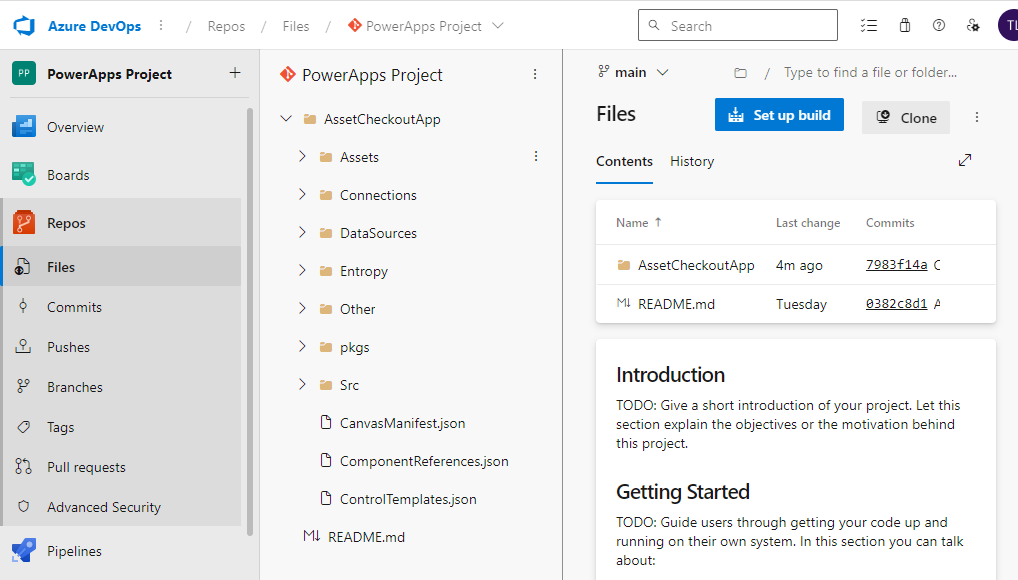Screen dimensions: 1018x580
Task: Expand the Other folder
Action: 302,309
